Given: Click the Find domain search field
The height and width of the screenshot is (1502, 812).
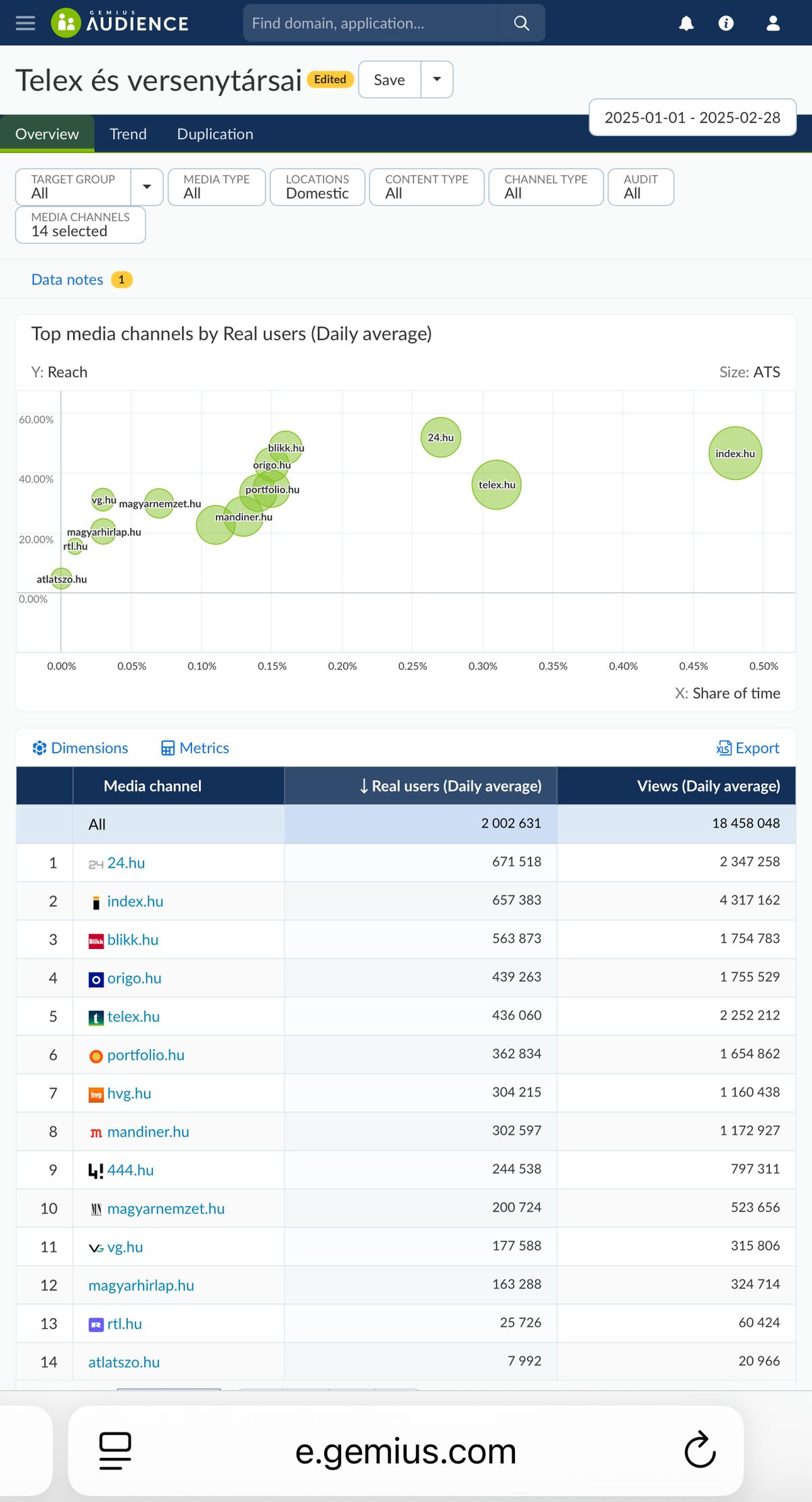Looking at the screenshot, I should click(371, 23).
